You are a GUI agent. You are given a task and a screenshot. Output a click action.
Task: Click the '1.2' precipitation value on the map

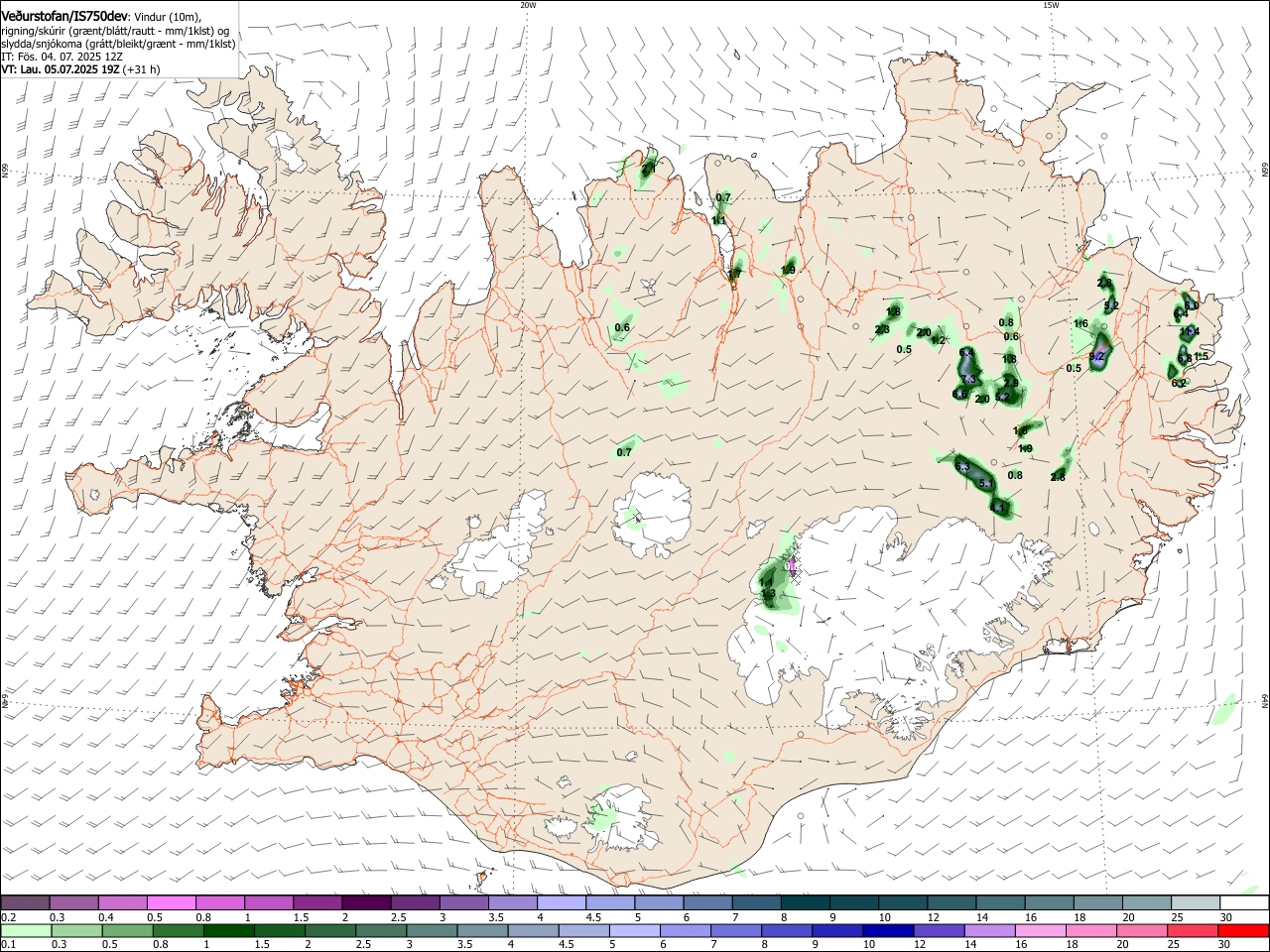(x=939, y=340)
